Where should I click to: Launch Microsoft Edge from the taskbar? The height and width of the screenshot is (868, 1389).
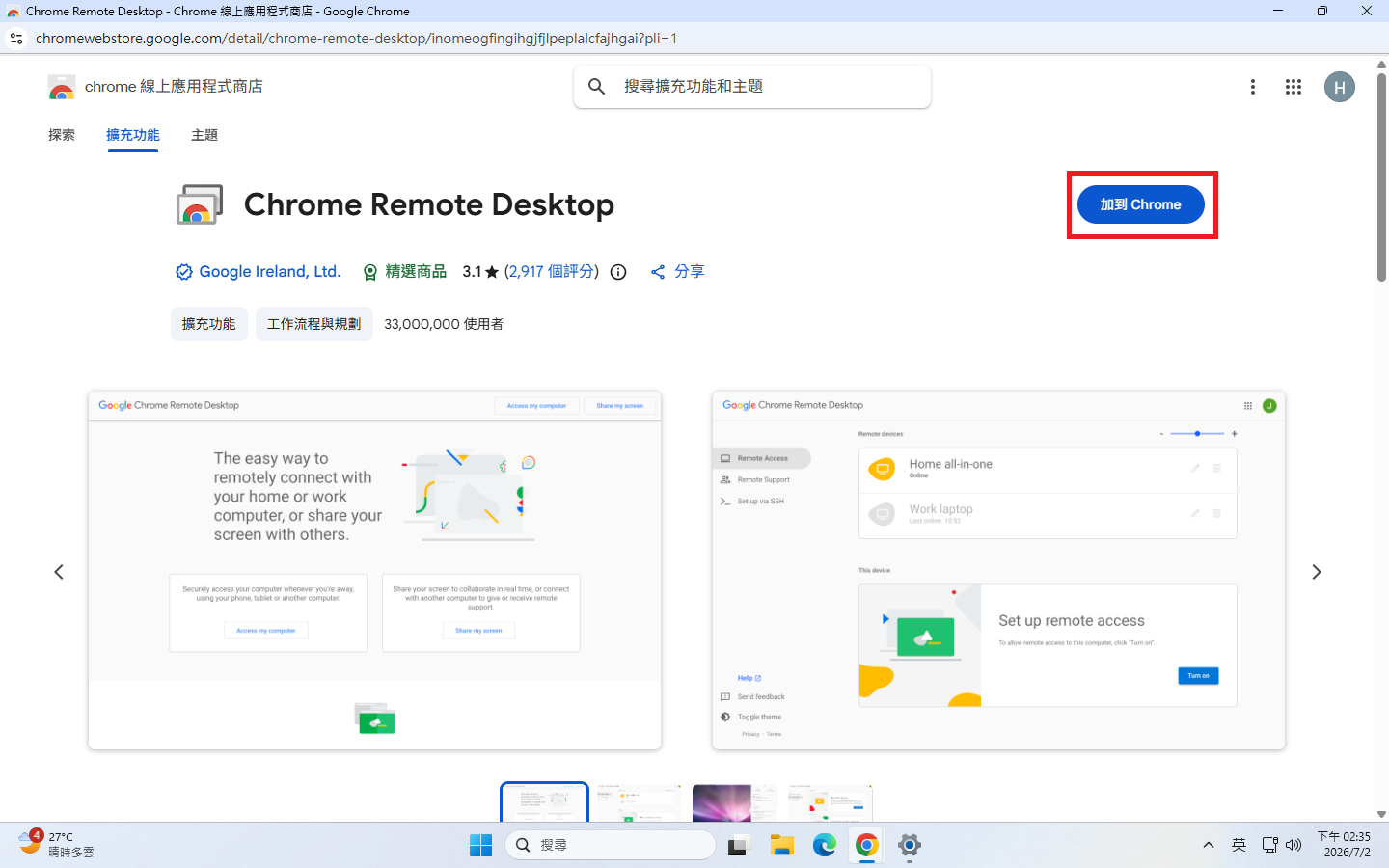click(824, 845)
